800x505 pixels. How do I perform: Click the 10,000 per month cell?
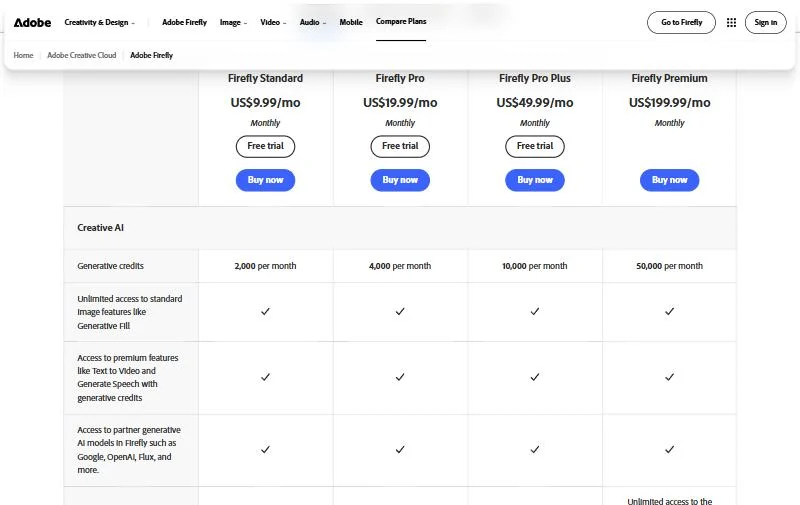tap(535, 266)
